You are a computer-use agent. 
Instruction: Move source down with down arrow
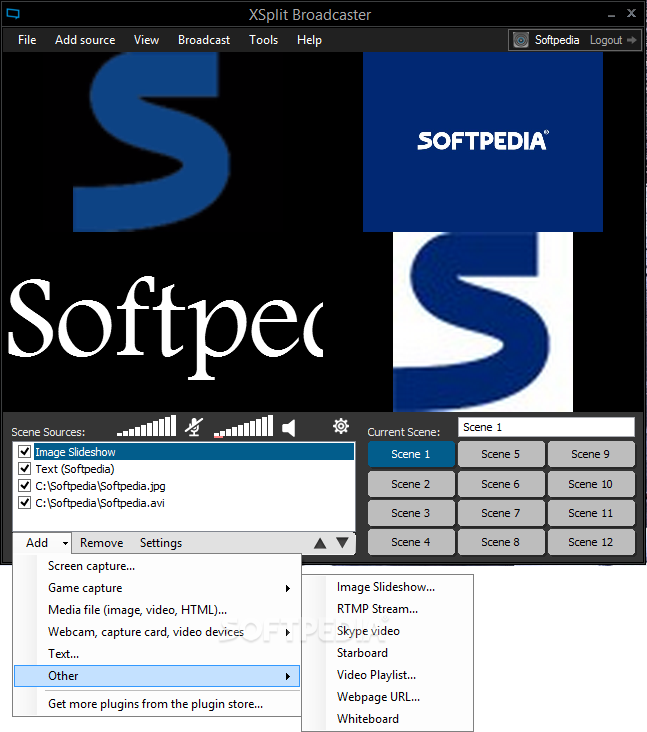coord(343,543)
